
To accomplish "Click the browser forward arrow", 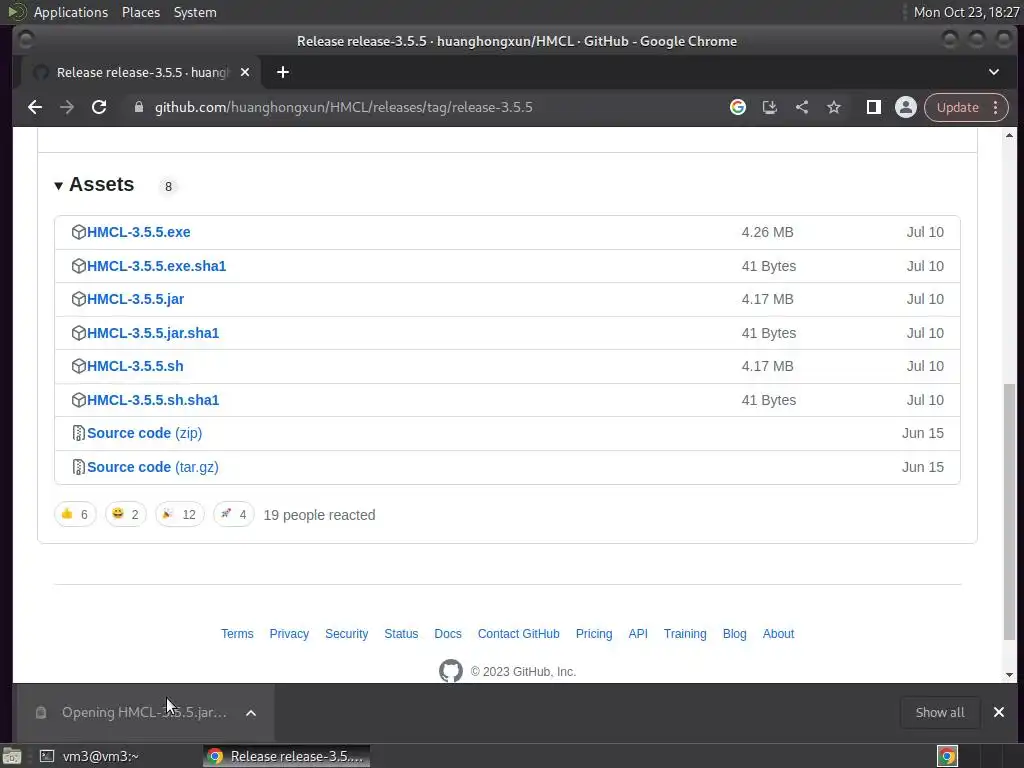I will tap(67, 107).
